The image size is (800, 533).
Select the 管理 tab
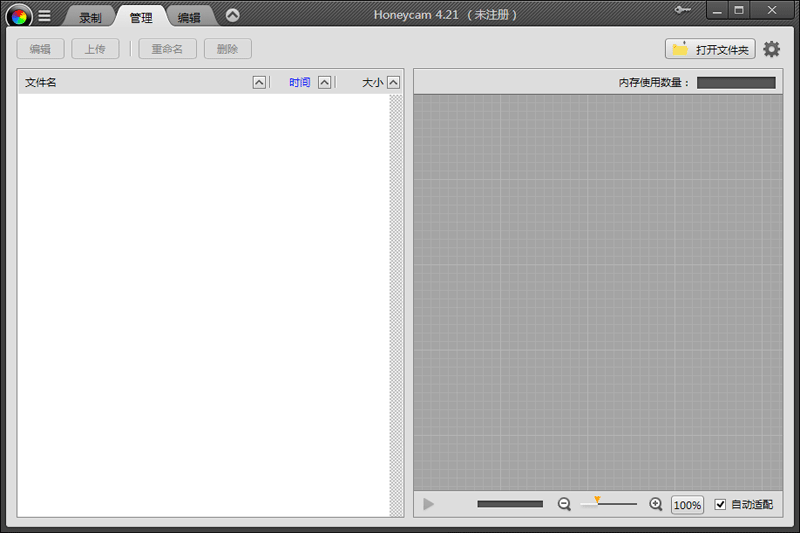point(141,17)
